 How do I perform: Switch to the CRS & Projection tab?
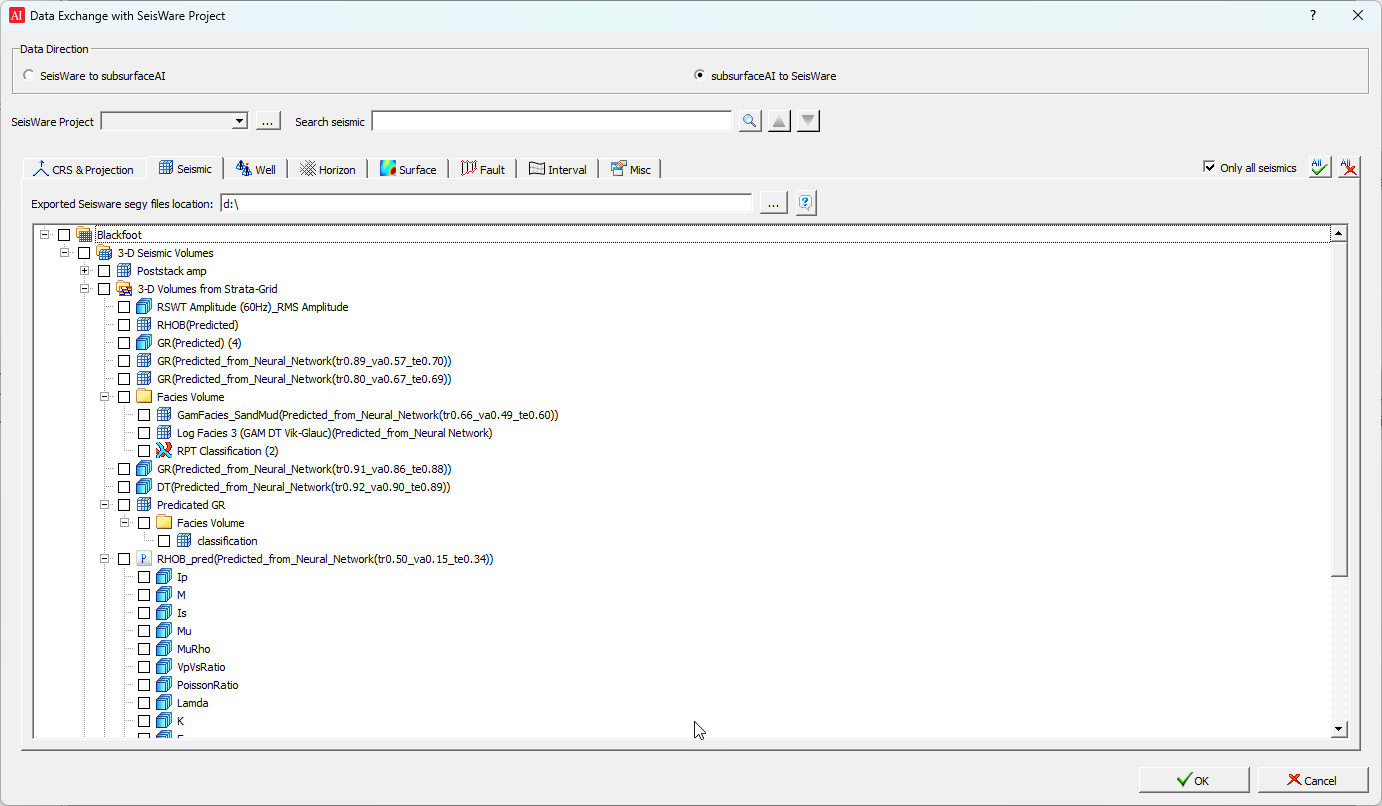[x=84, y=169]
